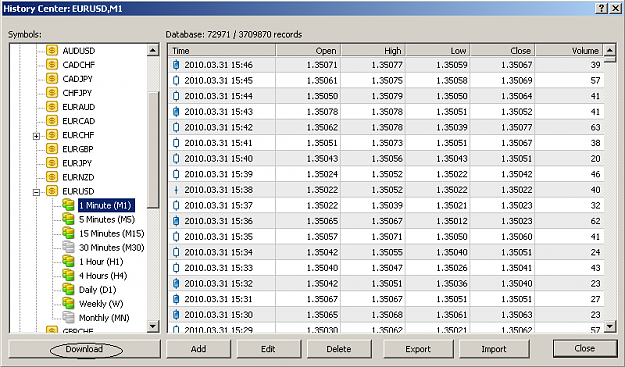Screen dimensions: 625x367
Task: Sort by the Close column header
Action: (503, 50)
